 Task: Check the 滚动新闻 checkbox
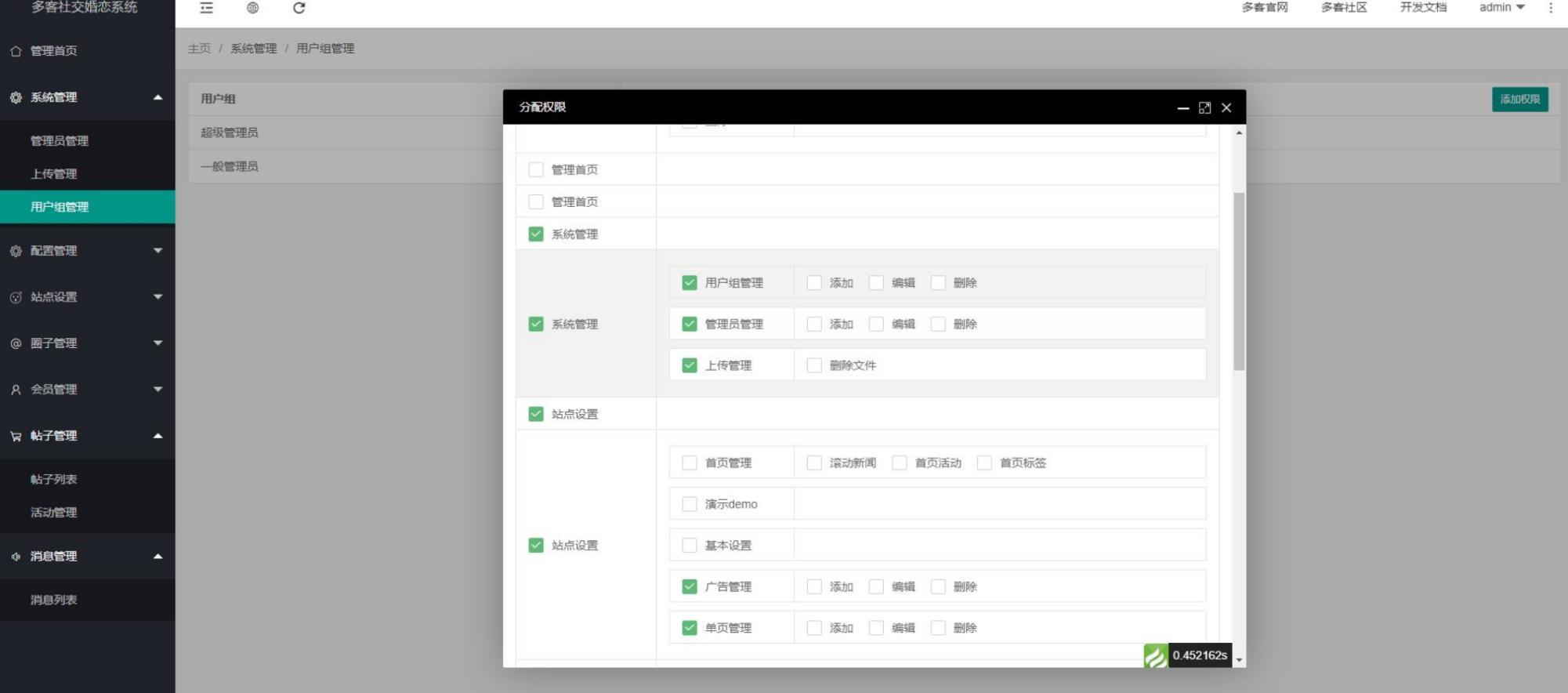tap(814, 463)
